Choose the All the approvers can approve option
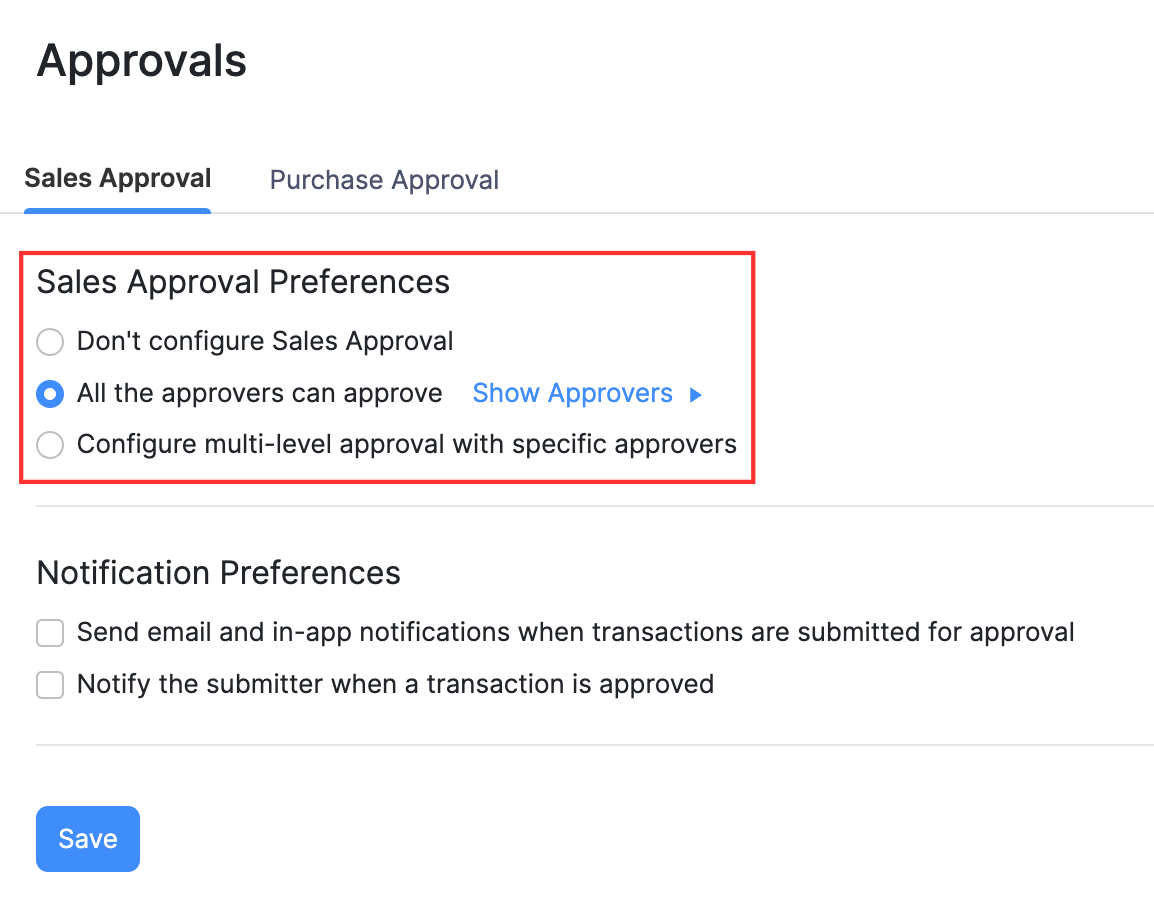Image resolution: width=1154 pixels, height=914 pixels. (50, 394)
